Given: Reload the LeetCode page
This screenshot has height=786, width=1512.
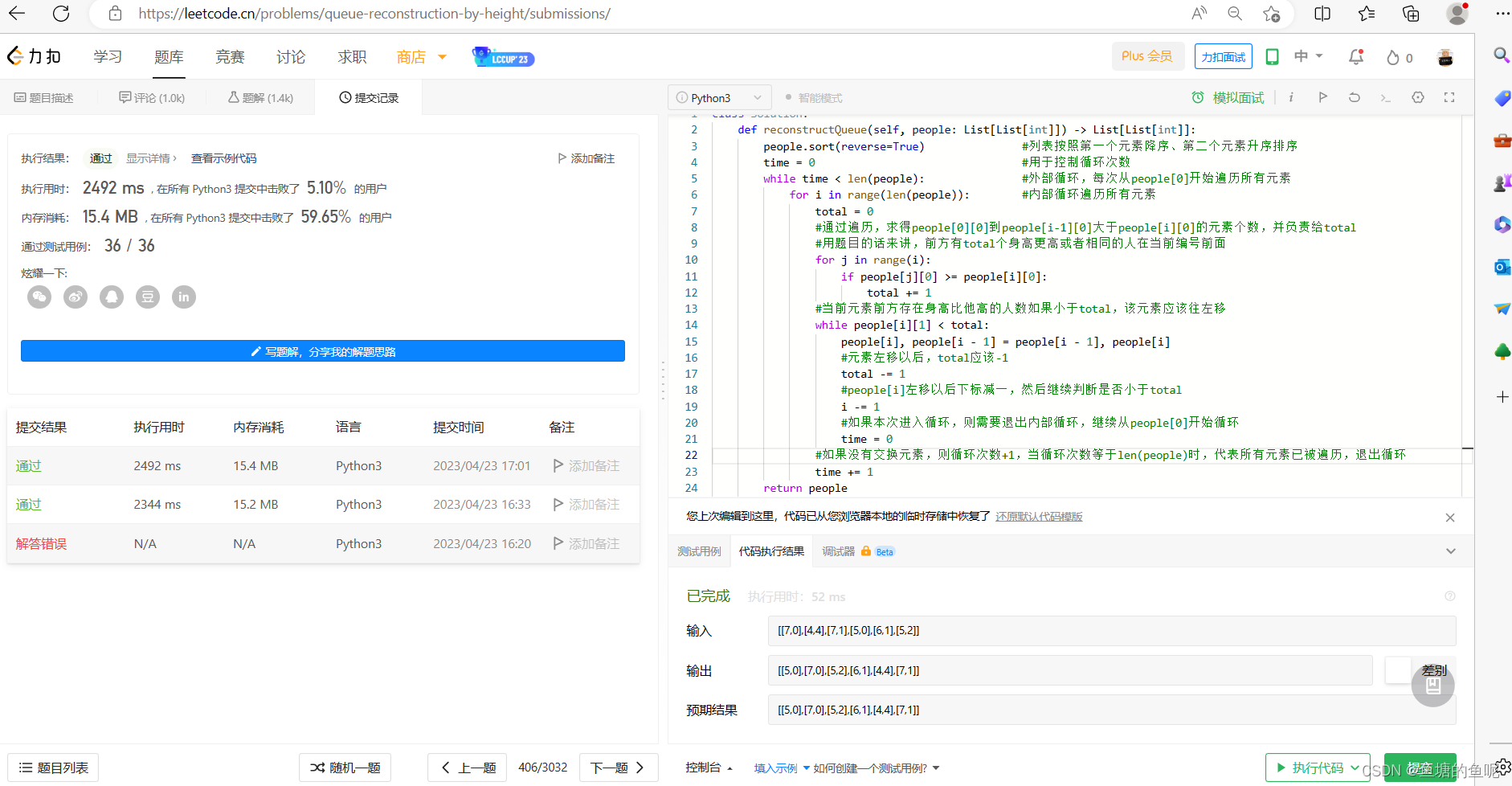Looking at the screenshot, I should (61, 13).
